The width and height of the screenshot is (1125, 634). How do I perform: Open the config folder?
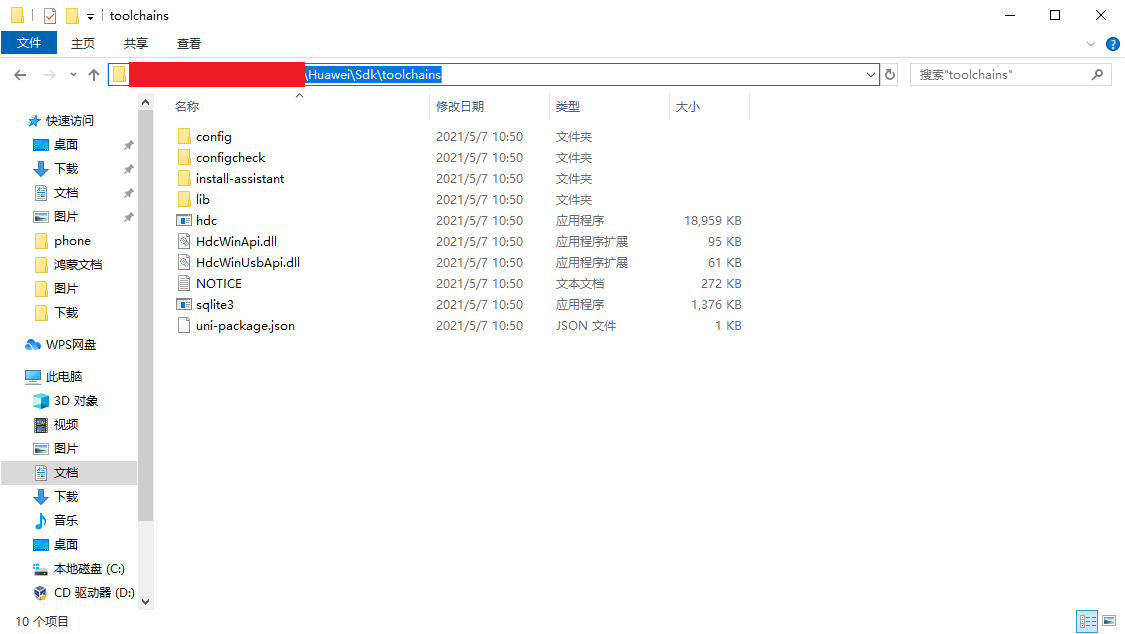[x=213, y=136]
